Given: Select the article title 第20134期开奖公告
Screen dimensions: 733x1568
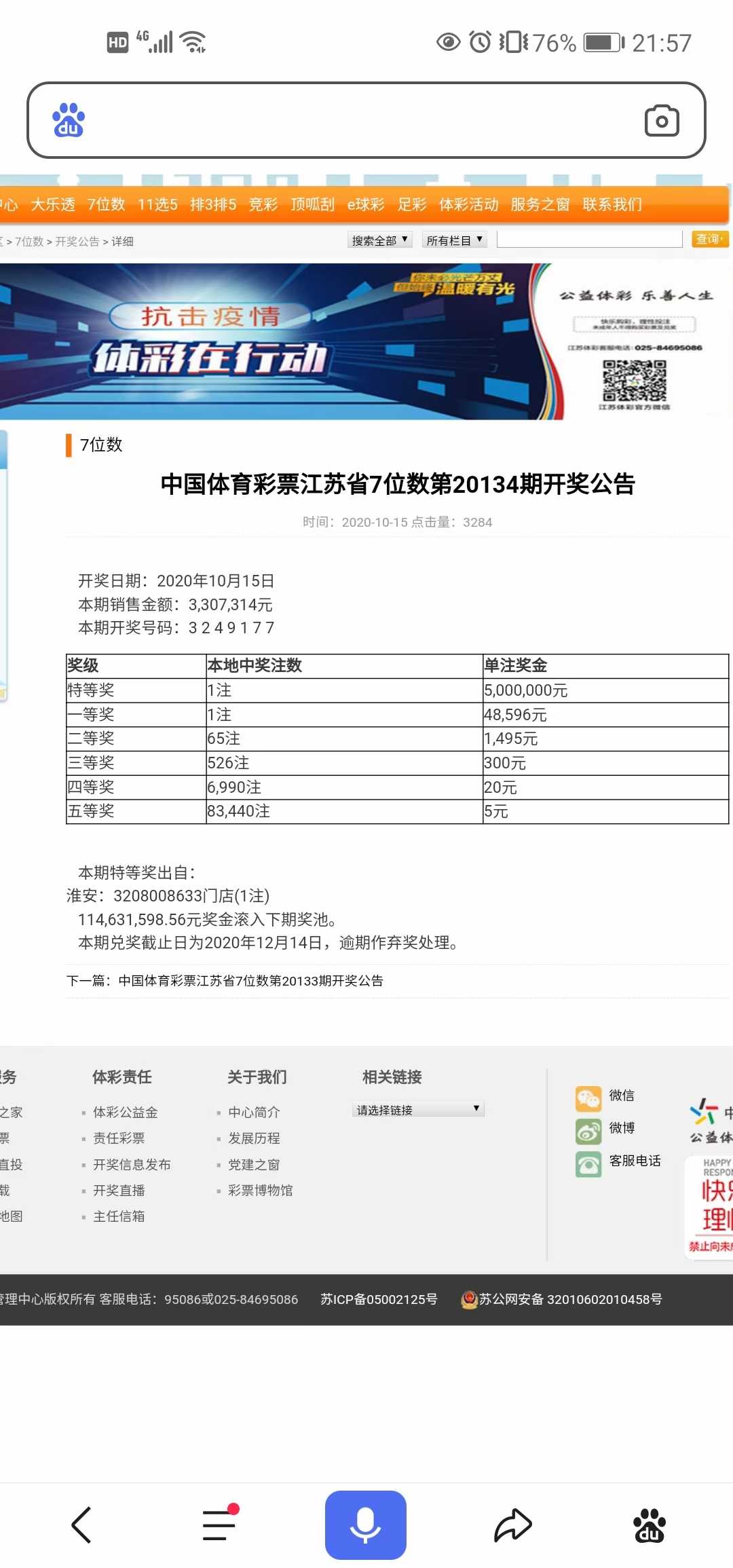Looking at the screenshot, I should pos(398,484).
